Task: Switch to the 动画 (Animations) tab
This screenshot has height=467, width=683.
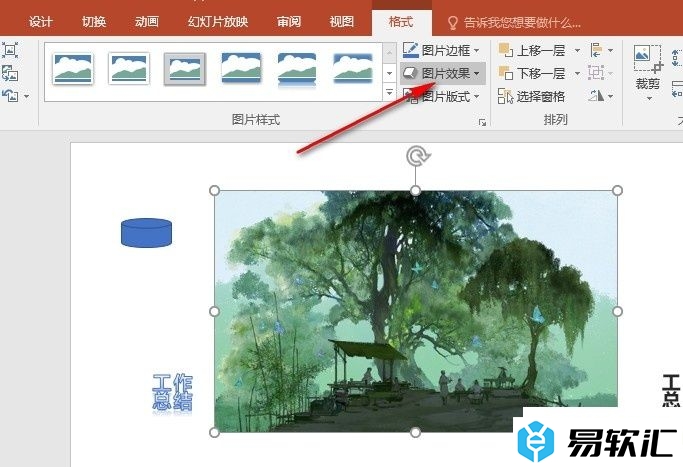Action: pos(146,21)
